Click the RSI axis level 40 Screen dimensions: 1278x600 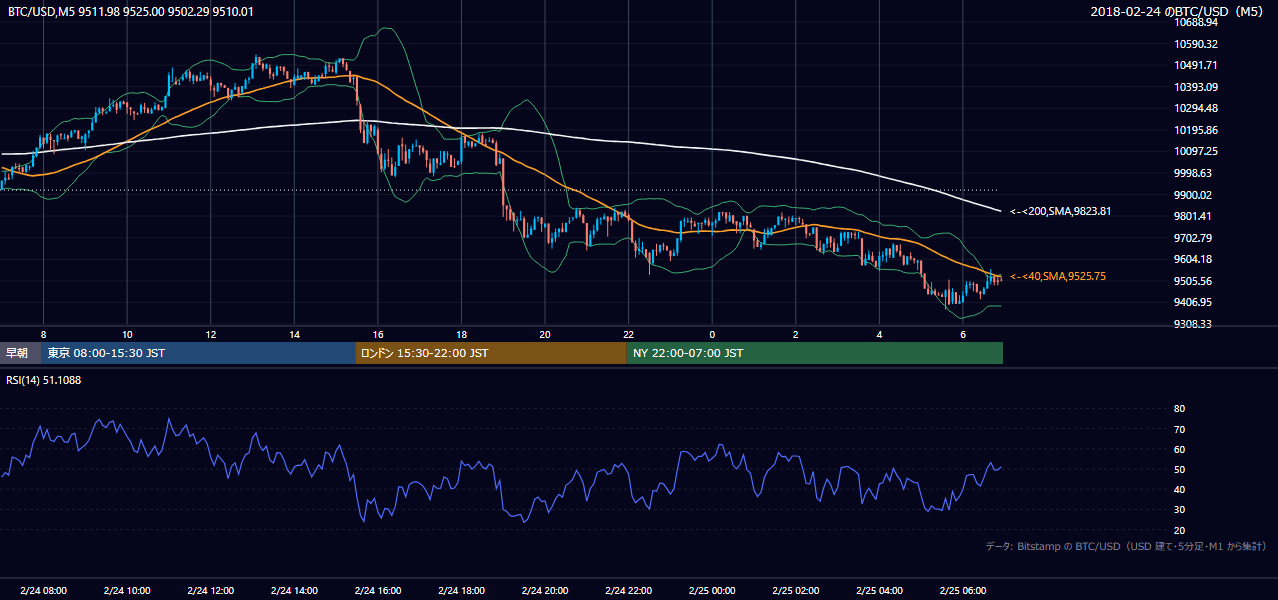tap(1180, 489)
